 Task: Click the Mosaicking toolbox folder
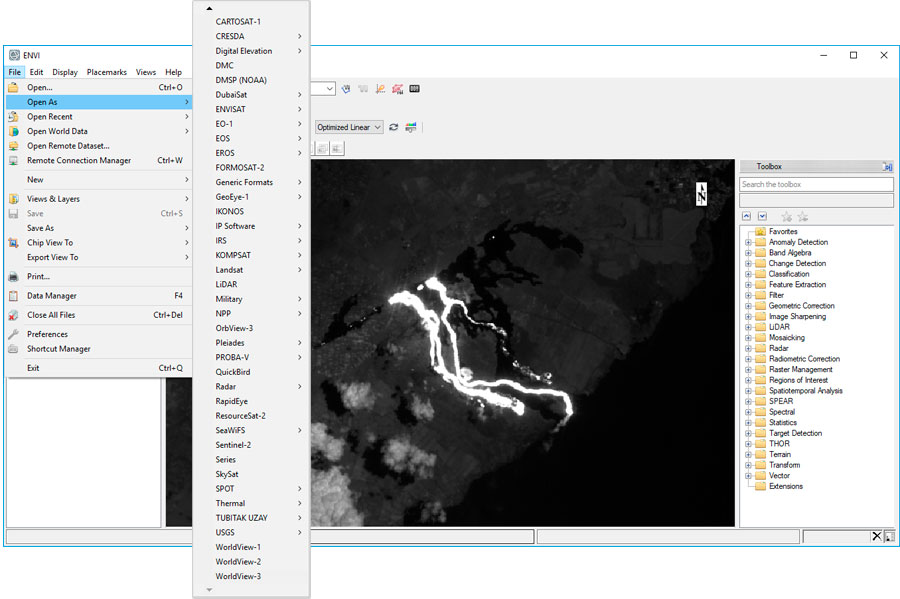click(x=781, y=338)
